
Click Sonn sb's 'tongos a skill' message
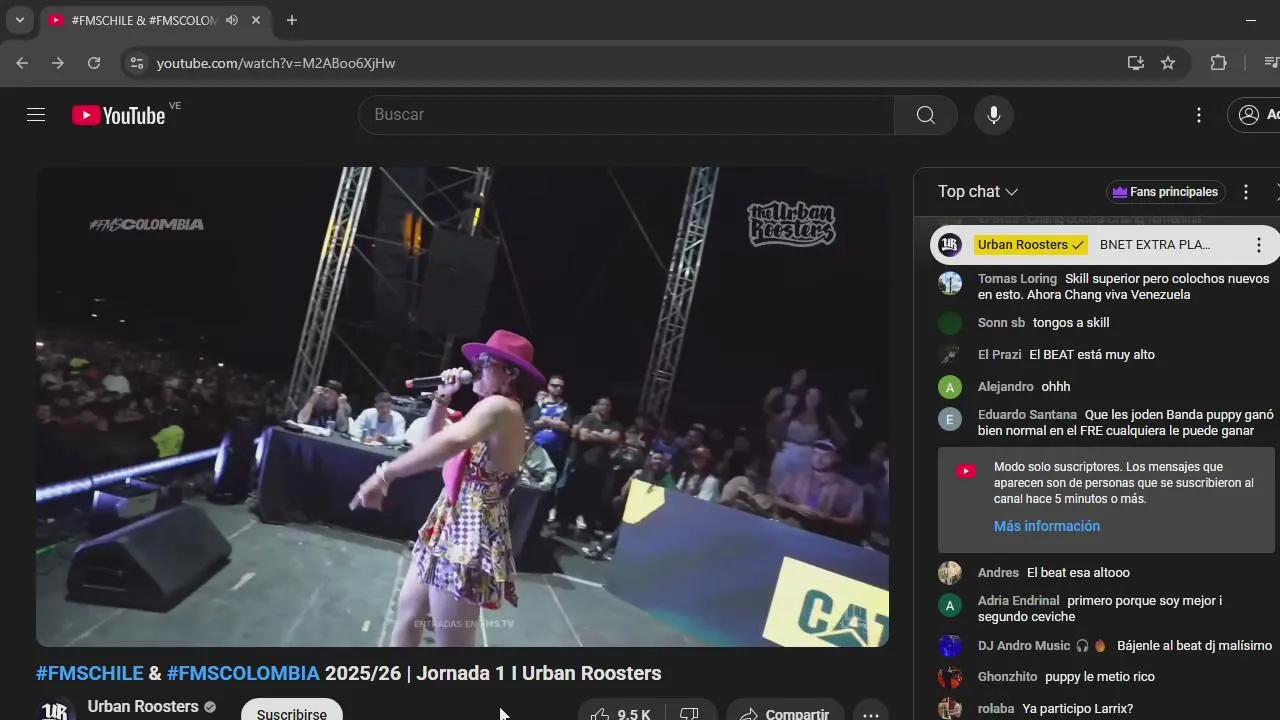[x=1071, y=323]
